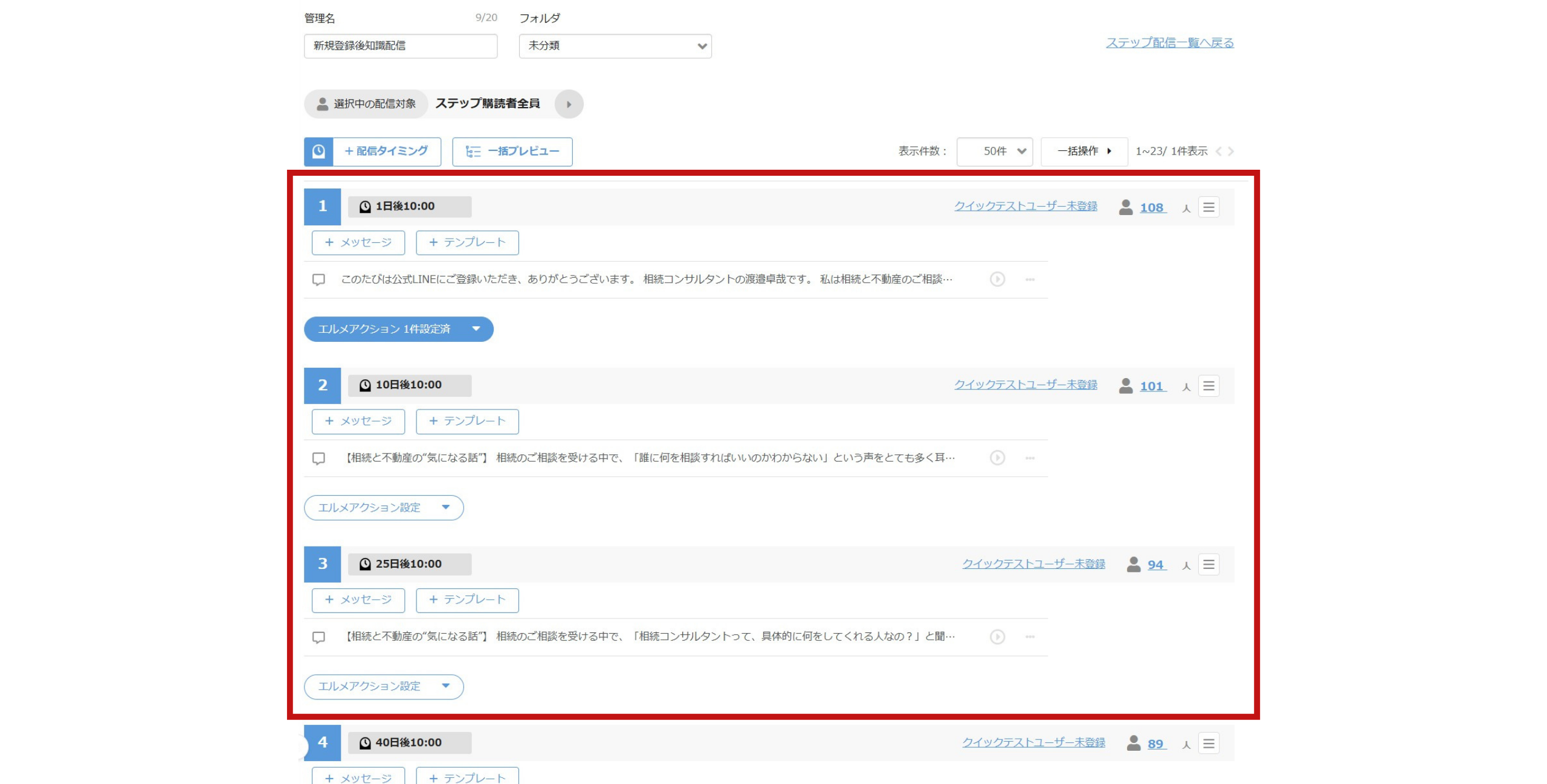The width and height of the screenshot is (1547, 784).
Task: Expand エルメアクション 1件設定済 dropdown
Action: [399, 329]
